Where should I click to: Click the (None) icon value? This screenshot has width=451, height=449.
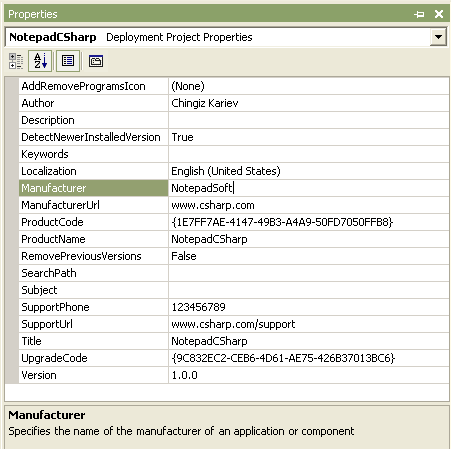click(309, 86)
